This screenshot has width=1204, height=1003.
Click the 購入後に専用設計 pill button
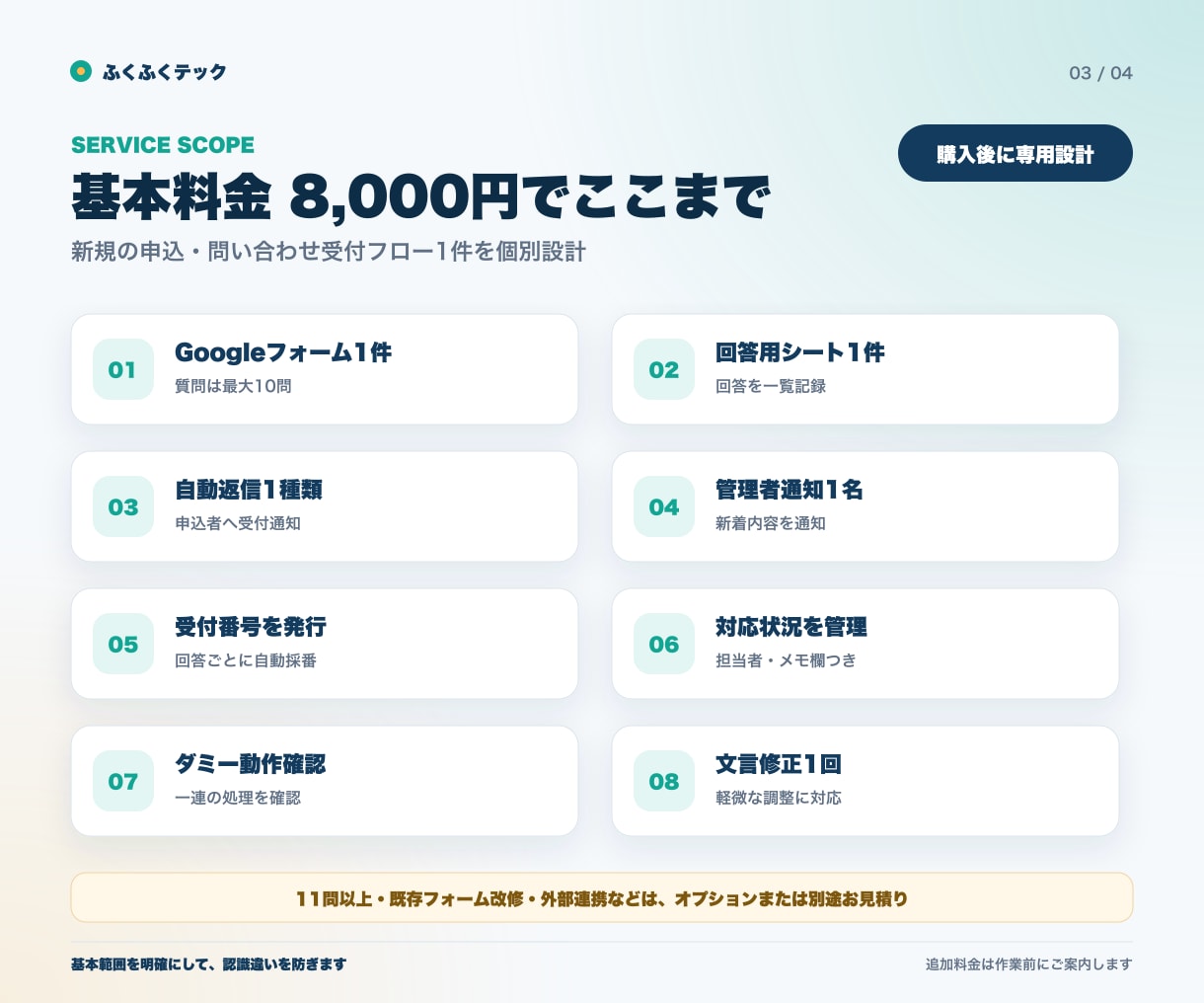point(1016,153)
